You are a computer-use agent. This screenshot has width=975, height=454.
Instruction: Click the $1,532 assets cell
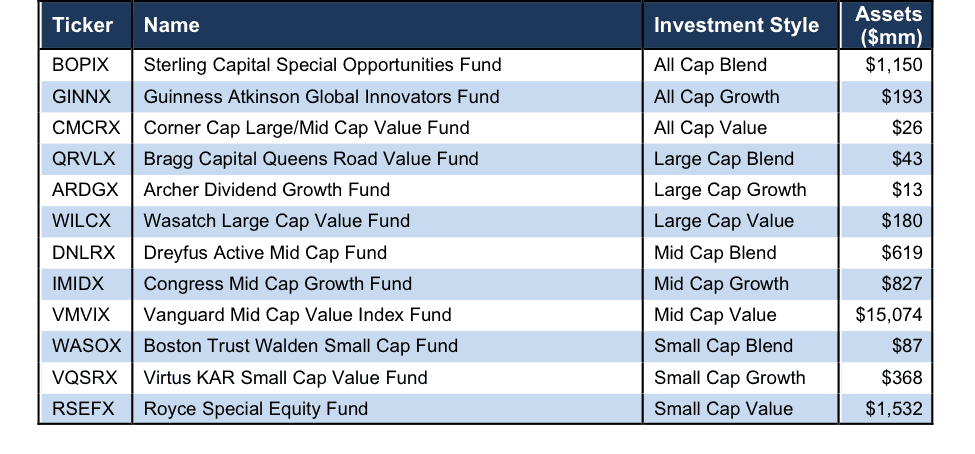point(886,409)
